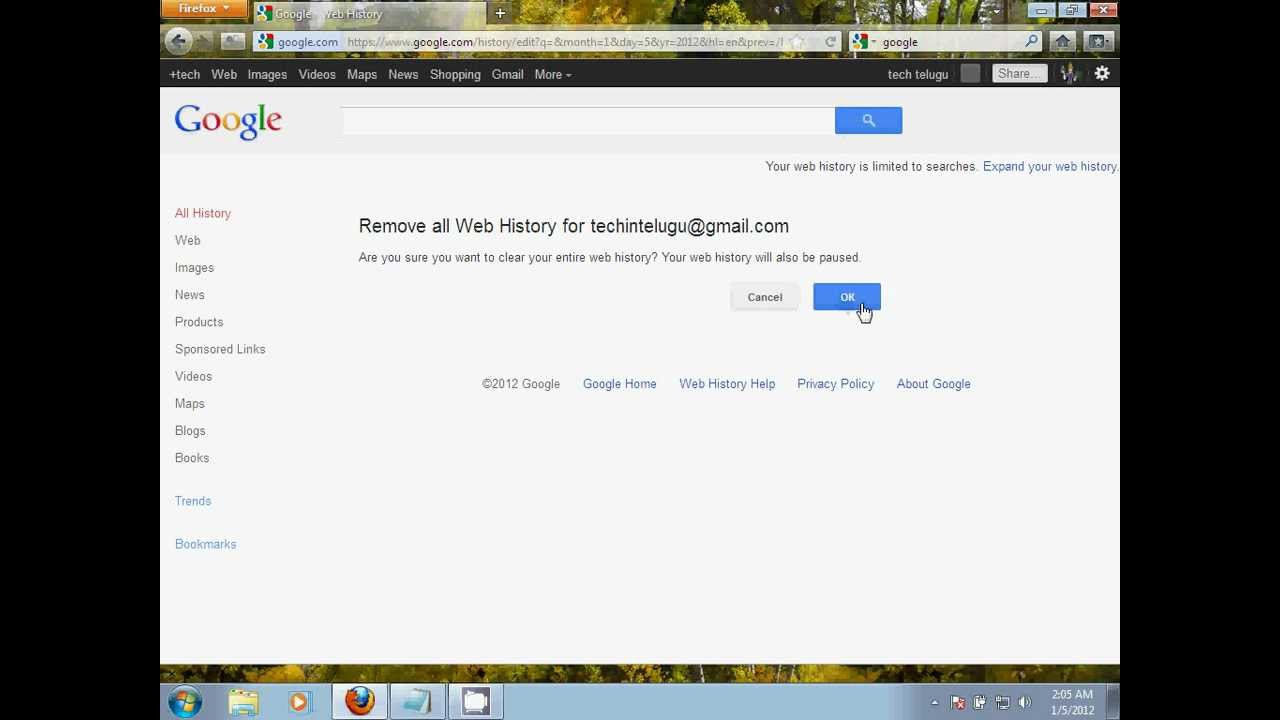Filter history by Products in sidebar

[199, 322]
